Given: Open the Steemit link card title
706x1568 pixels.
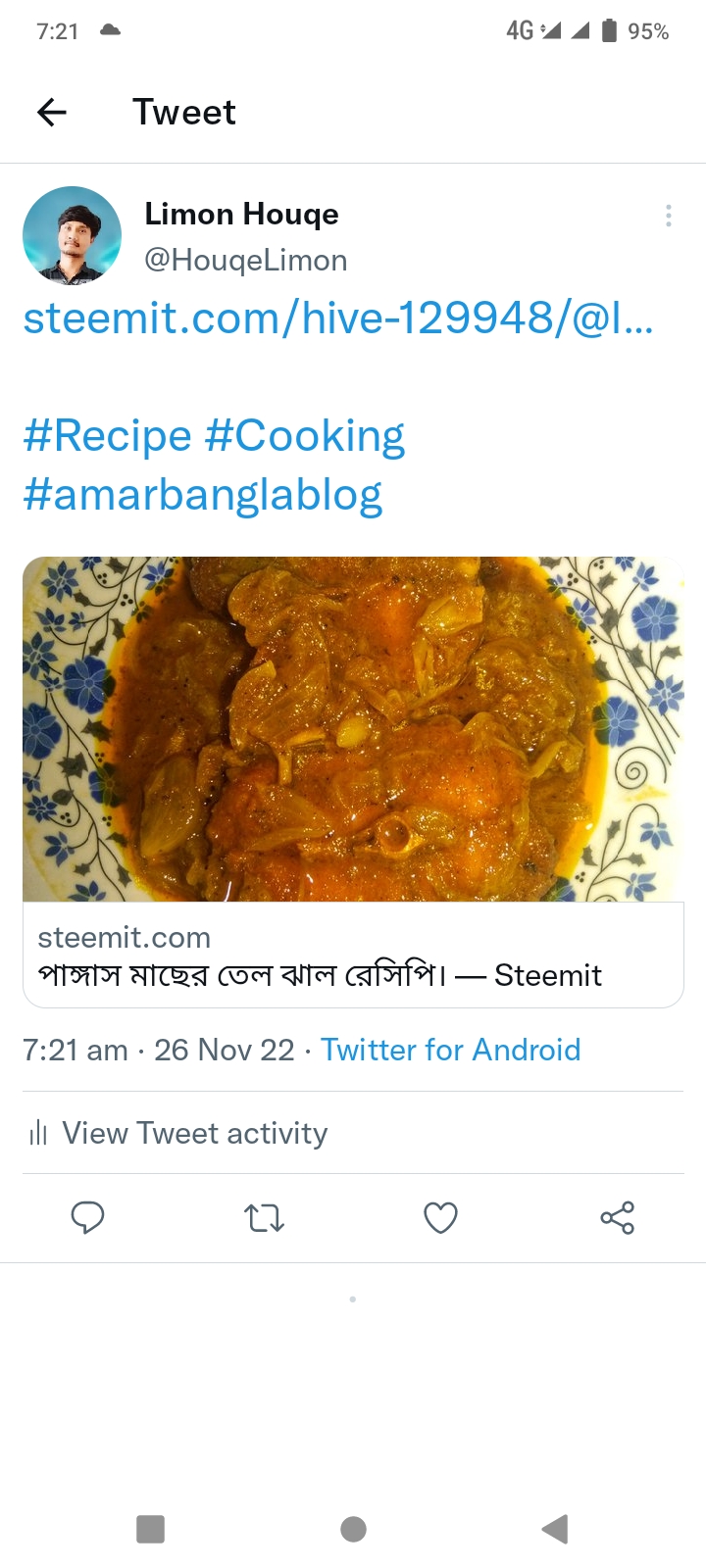Looking at the screenshot, I should 320,975.
